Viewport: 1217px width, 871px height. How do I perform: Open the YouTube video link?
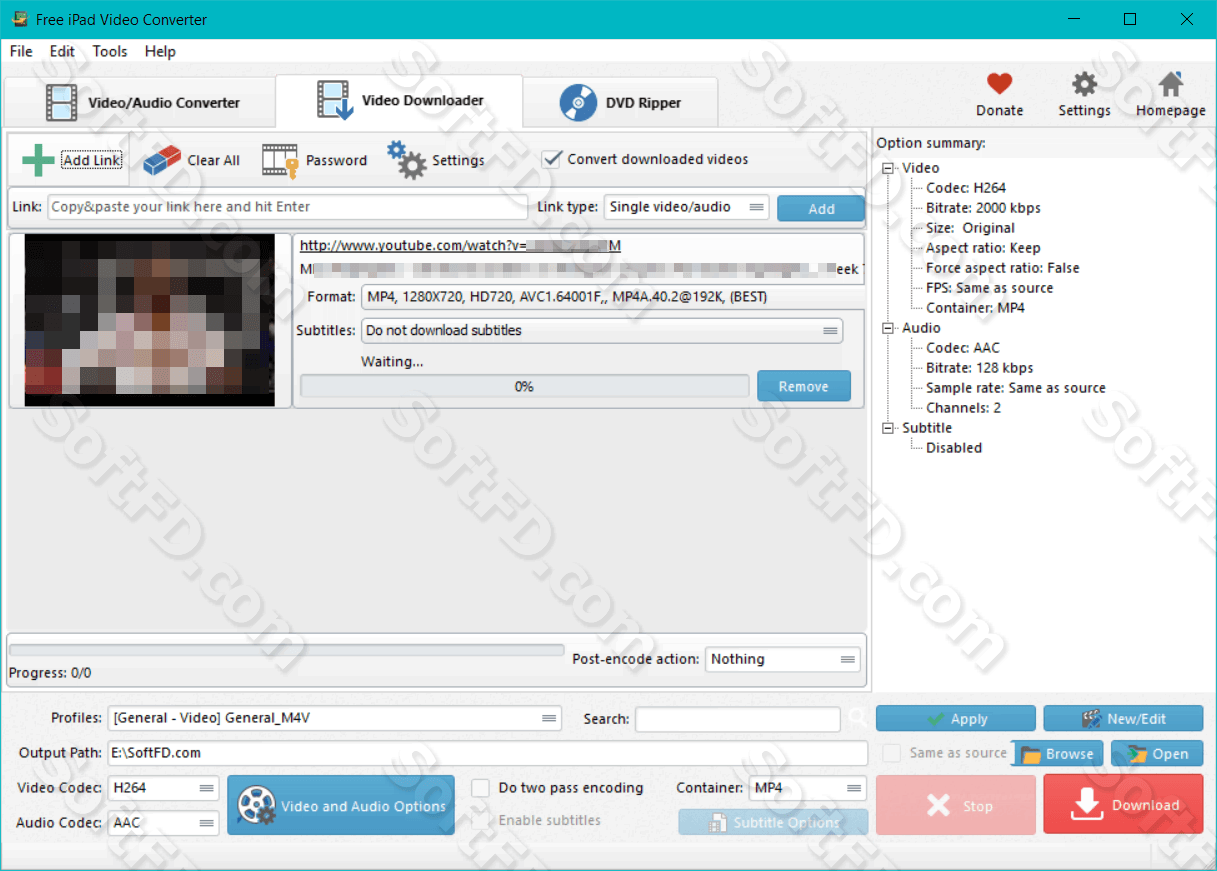pos(460,245)
